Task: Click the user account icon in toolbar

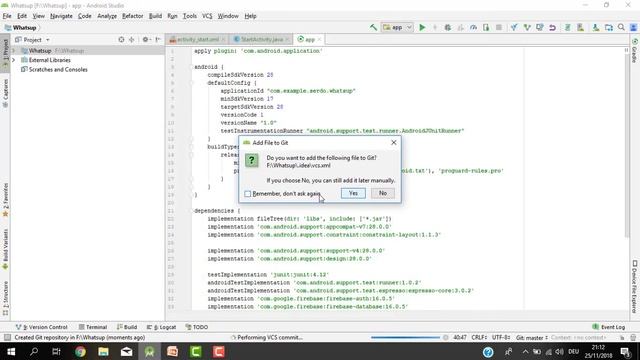Action: [633, 27]
